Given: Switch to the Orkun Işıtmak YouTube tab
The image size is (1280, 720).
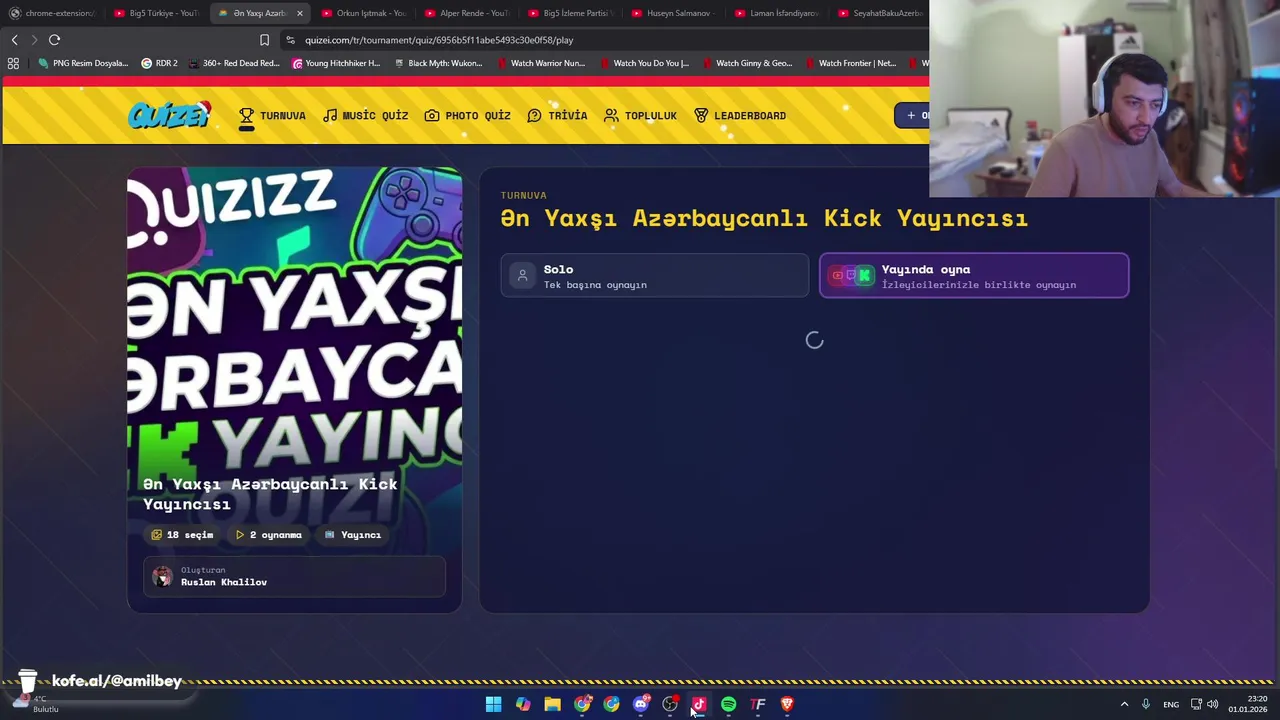Looking at the screenshot, I should (x=364, y=13).
